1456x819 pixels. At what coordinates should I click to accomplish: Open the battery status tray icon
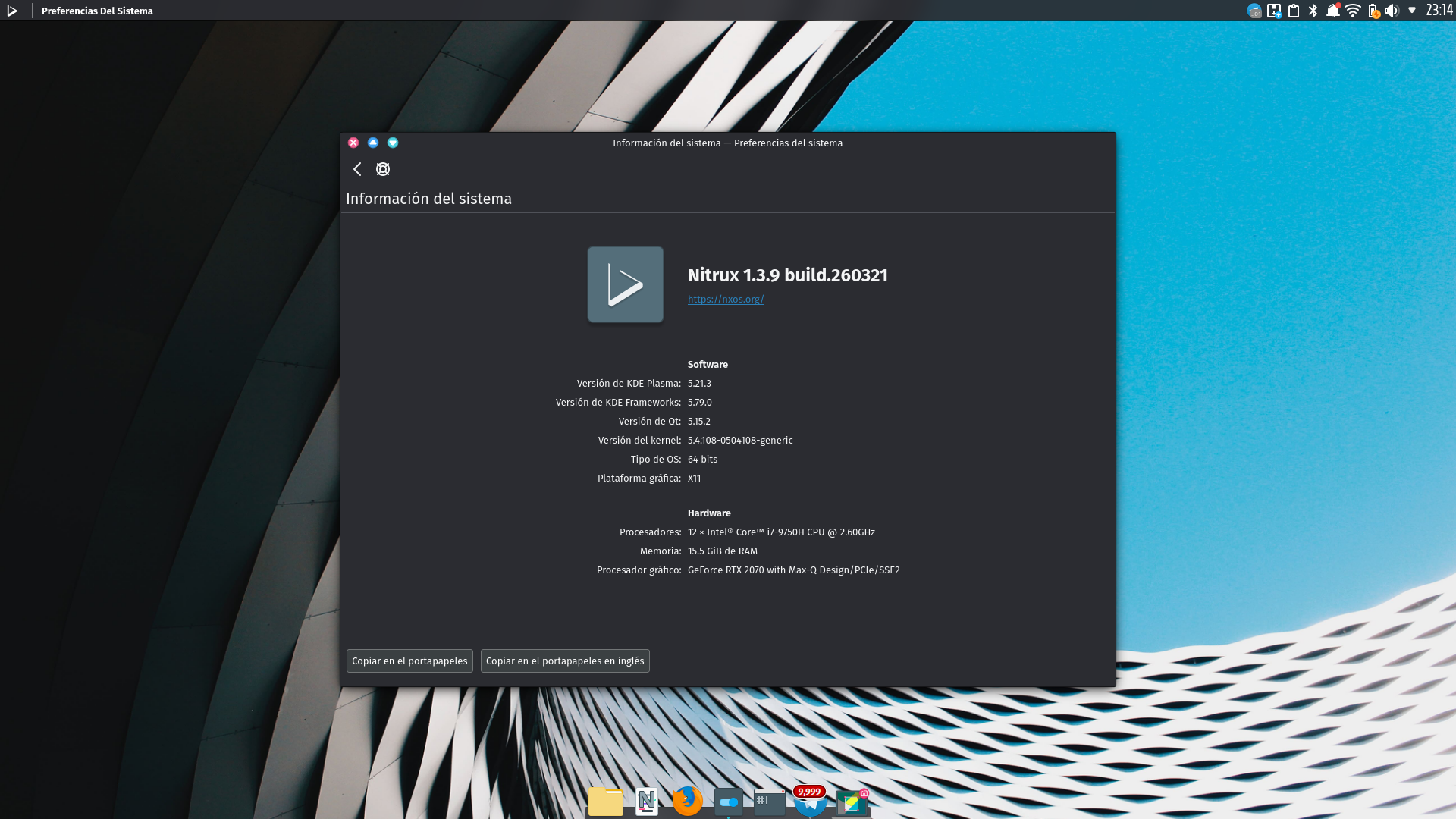1373,11
